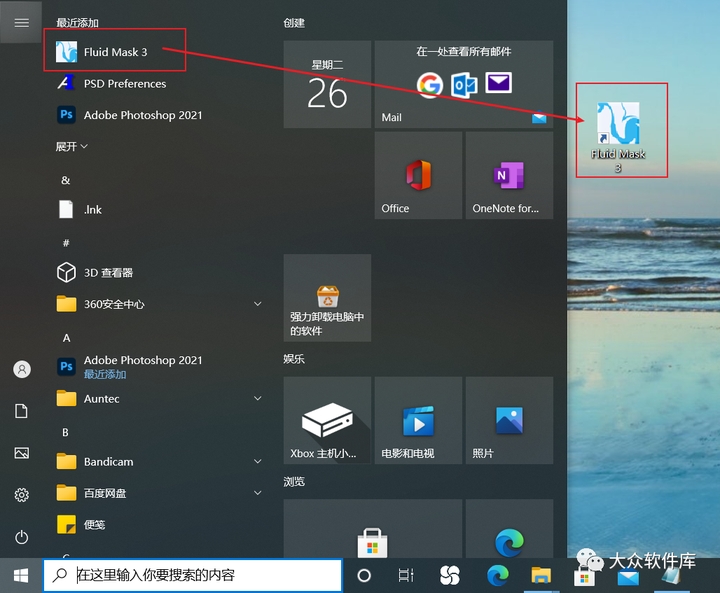Open Fluid Mask 3 from recently added list
This screenshot has width=720, height=593.
115,52
